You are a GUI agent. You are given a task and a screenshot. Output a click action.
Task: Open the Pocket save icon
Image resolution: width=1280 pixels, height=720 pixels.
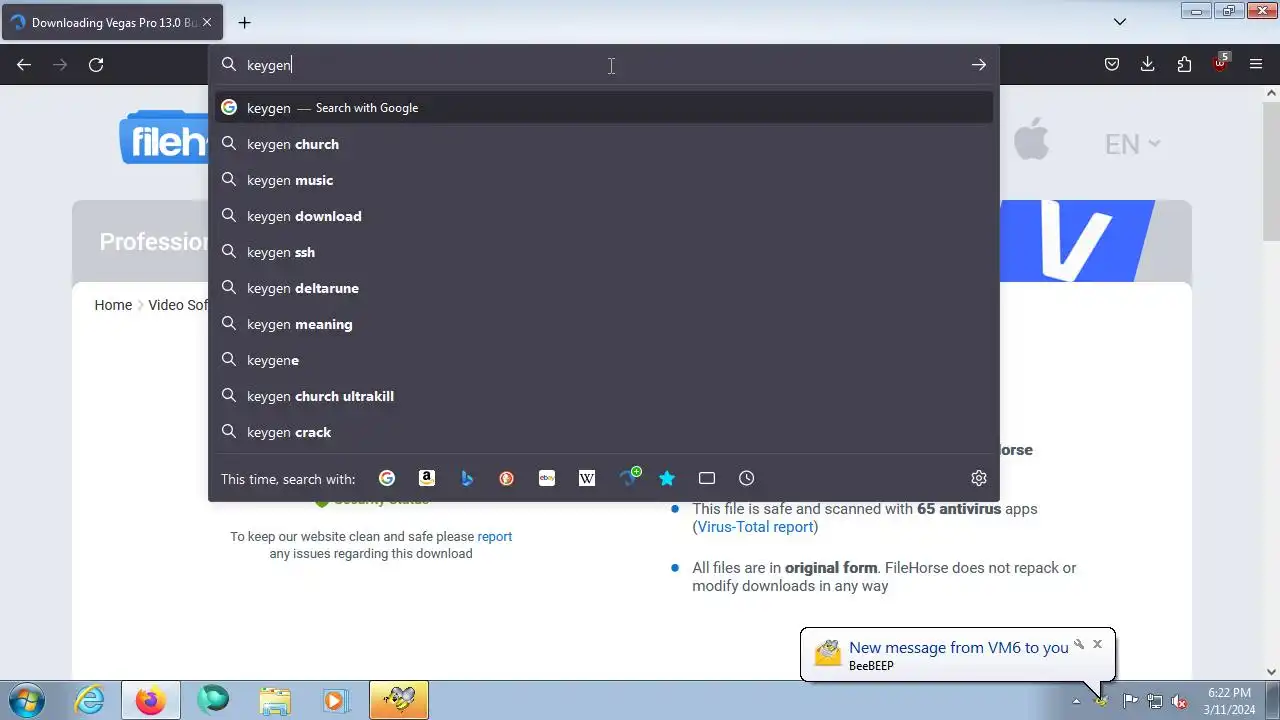tap(1111, 65)
